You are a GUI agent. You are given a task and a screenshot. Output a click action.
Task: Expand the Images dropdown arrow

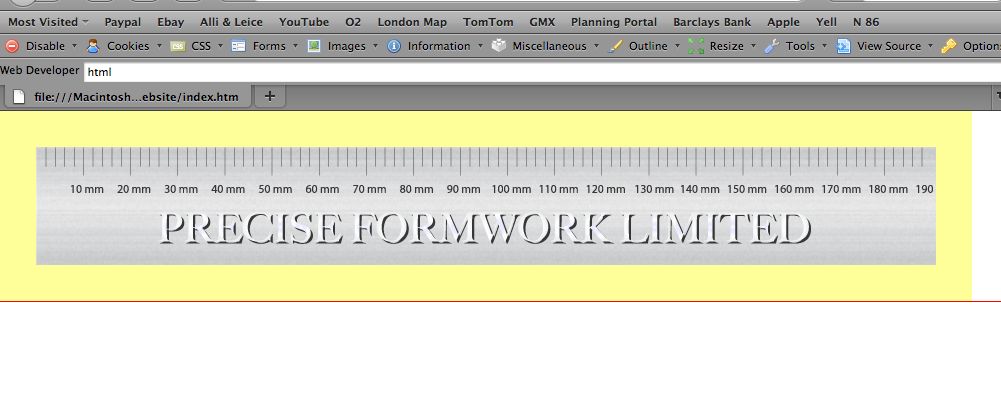tap(375, 46)
